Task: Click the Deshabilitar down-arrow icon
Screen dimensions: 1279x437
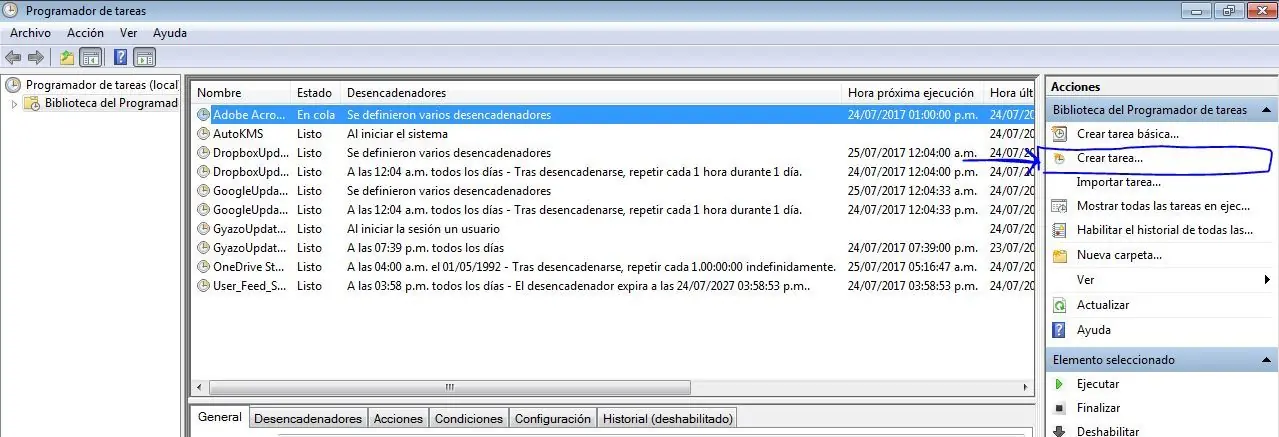Action: click(x=1059, y=431)
